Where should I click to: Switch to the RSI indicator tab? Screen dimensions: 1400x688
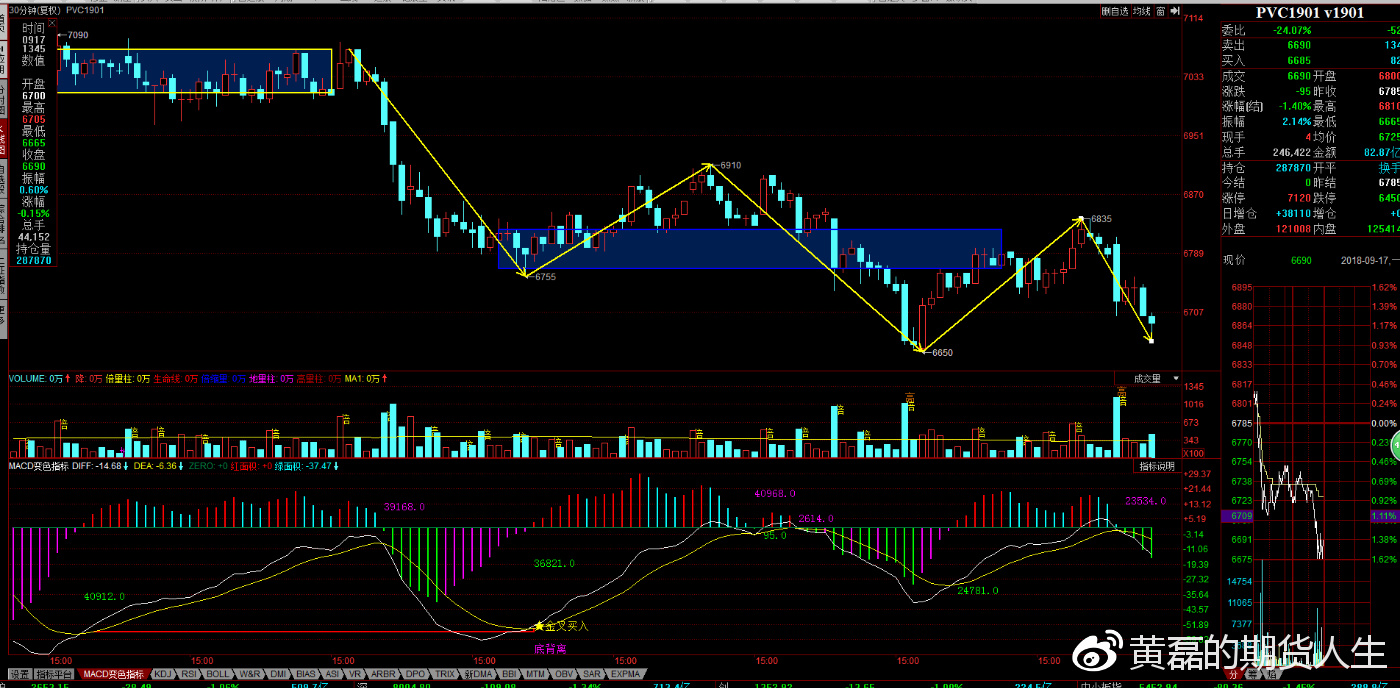tap(190, 674)
